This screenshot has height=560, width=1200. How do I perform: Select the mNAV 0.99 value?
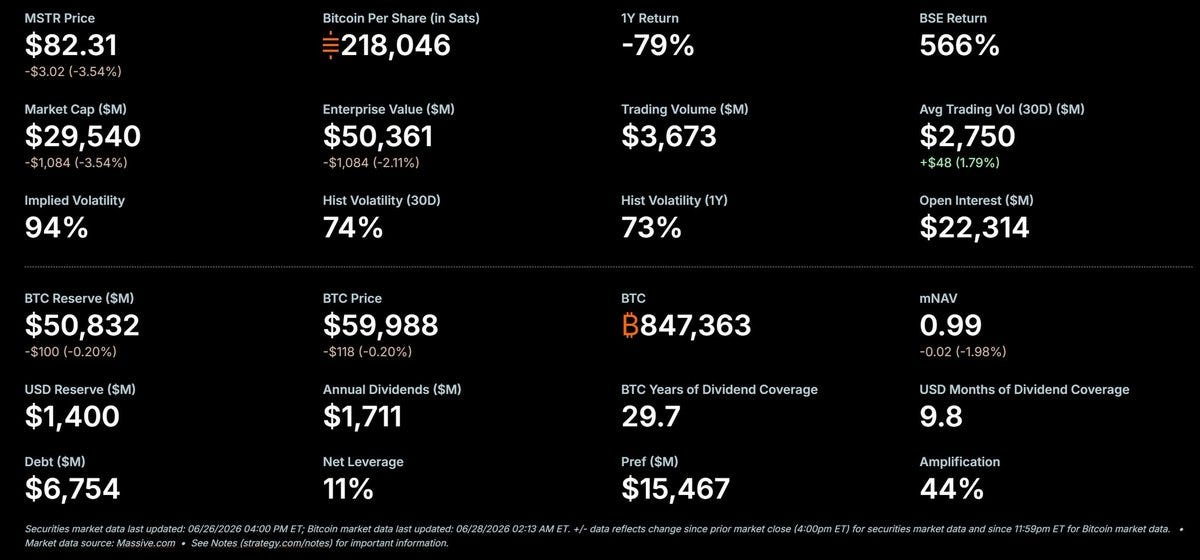950,325
